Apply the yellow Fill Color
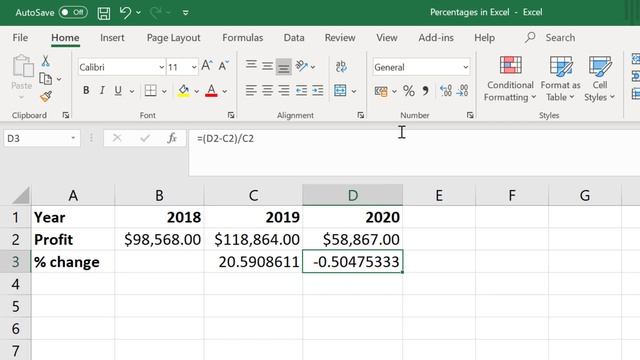640x360 pixels. [x=183, y=90]
